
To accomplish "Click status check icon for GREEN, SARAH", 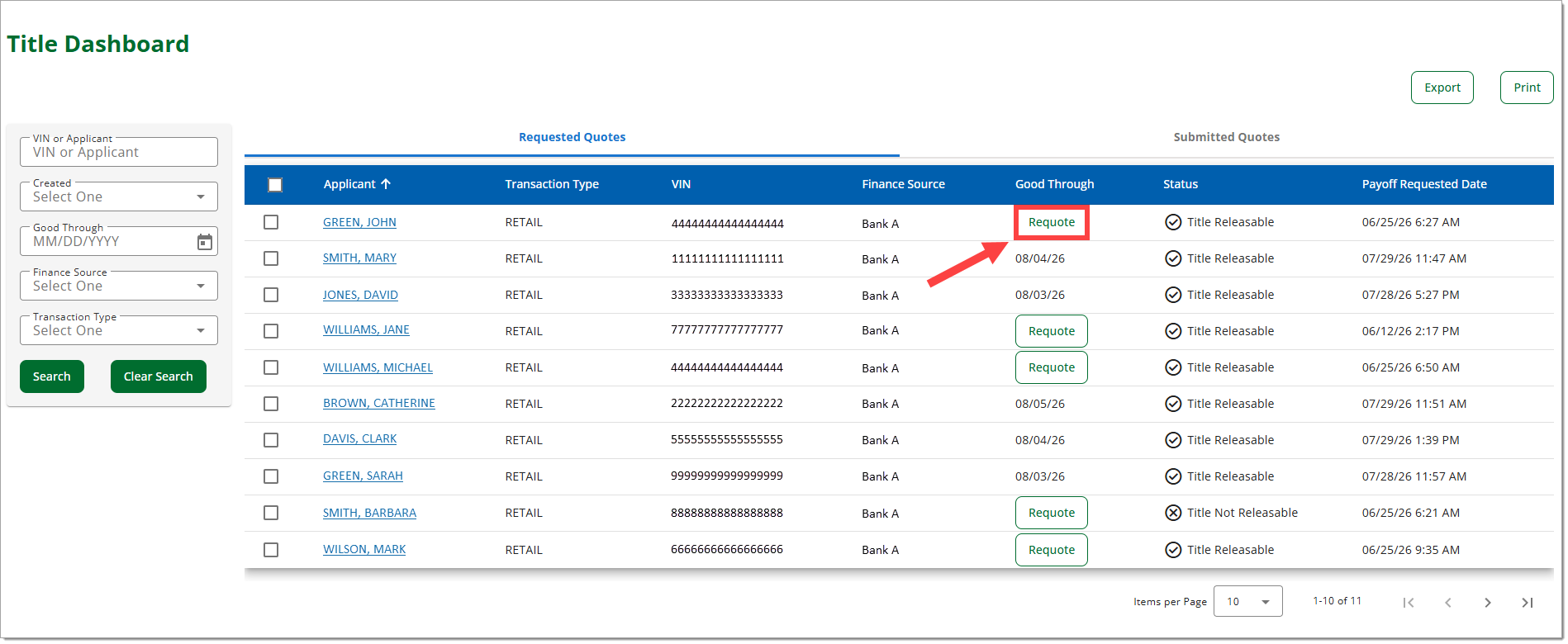I will click(x=1173, y=476).
